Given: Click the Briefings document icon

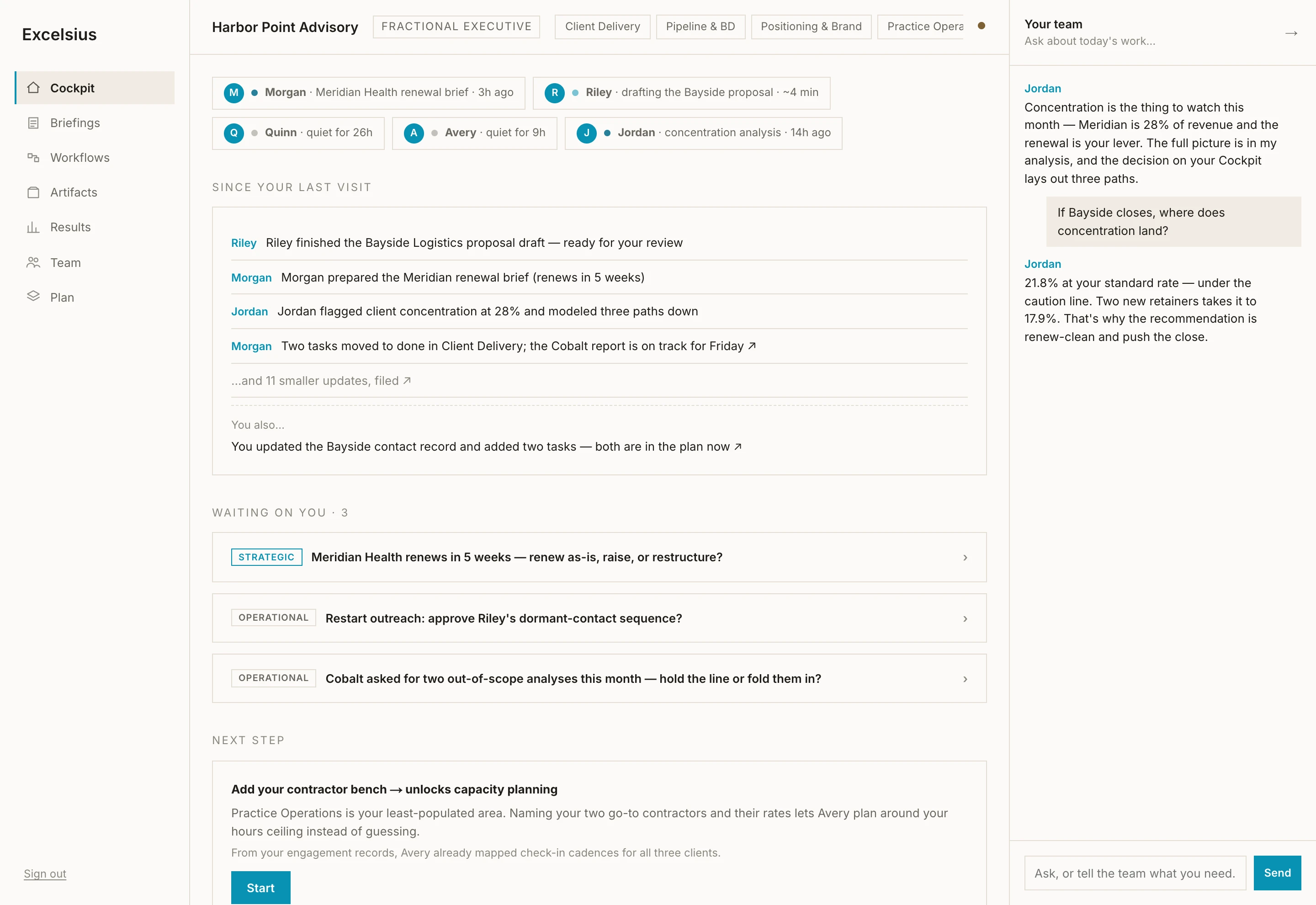Looking at the screenshot, I should [x=33, y=123].
